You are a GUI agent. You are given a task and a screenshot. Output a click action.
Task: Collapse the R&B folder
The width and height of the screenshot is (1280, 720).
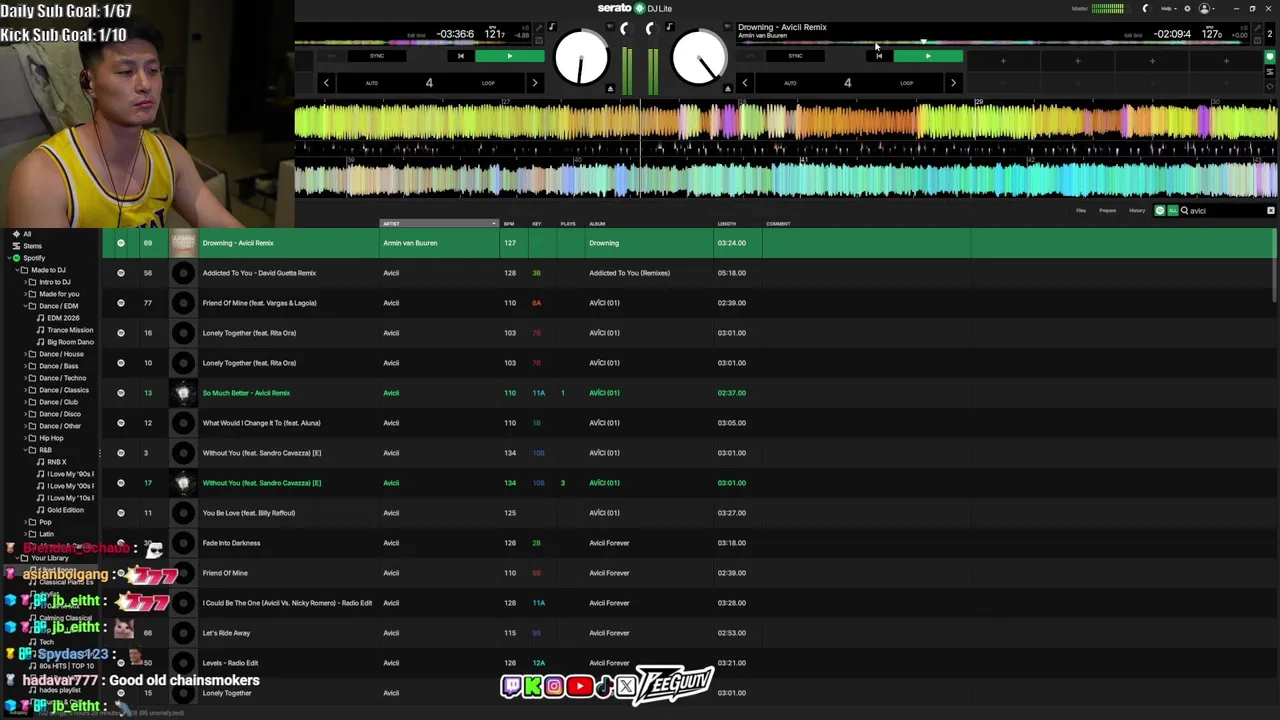24,450
